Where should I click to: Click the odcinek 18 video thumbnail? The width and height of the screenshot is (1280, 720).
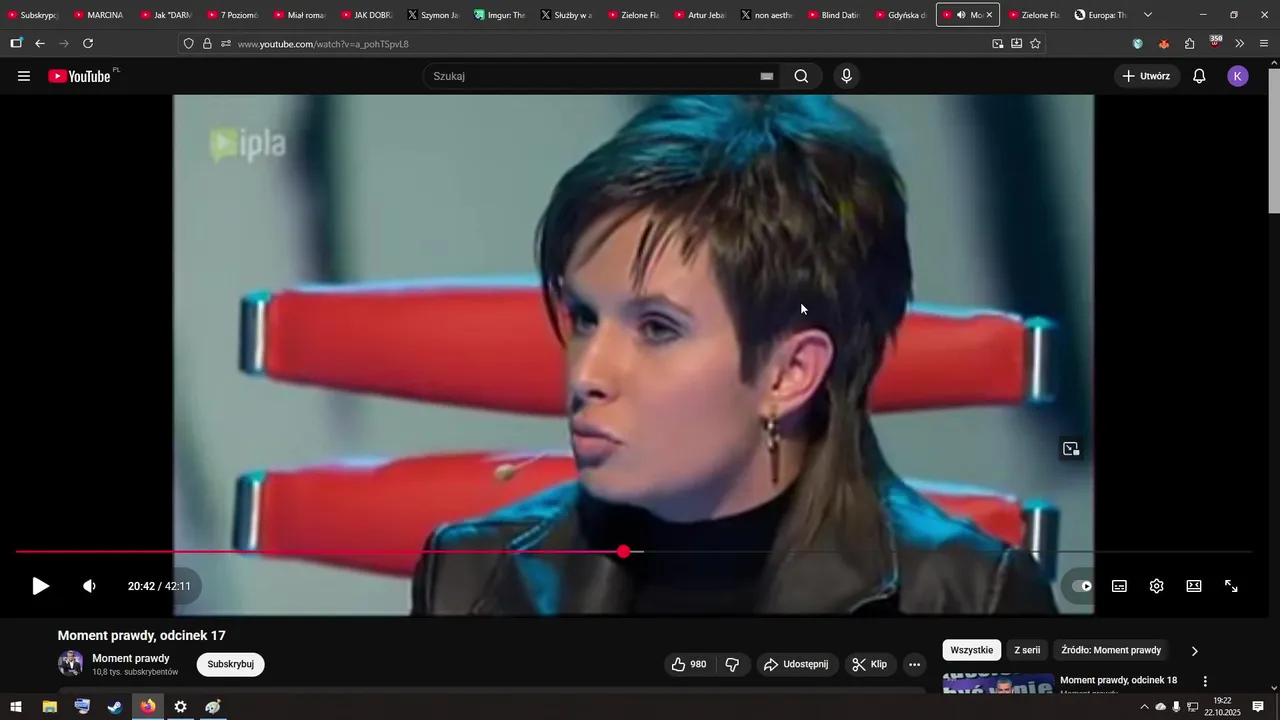pyautogui.click(x=998, y=683)
